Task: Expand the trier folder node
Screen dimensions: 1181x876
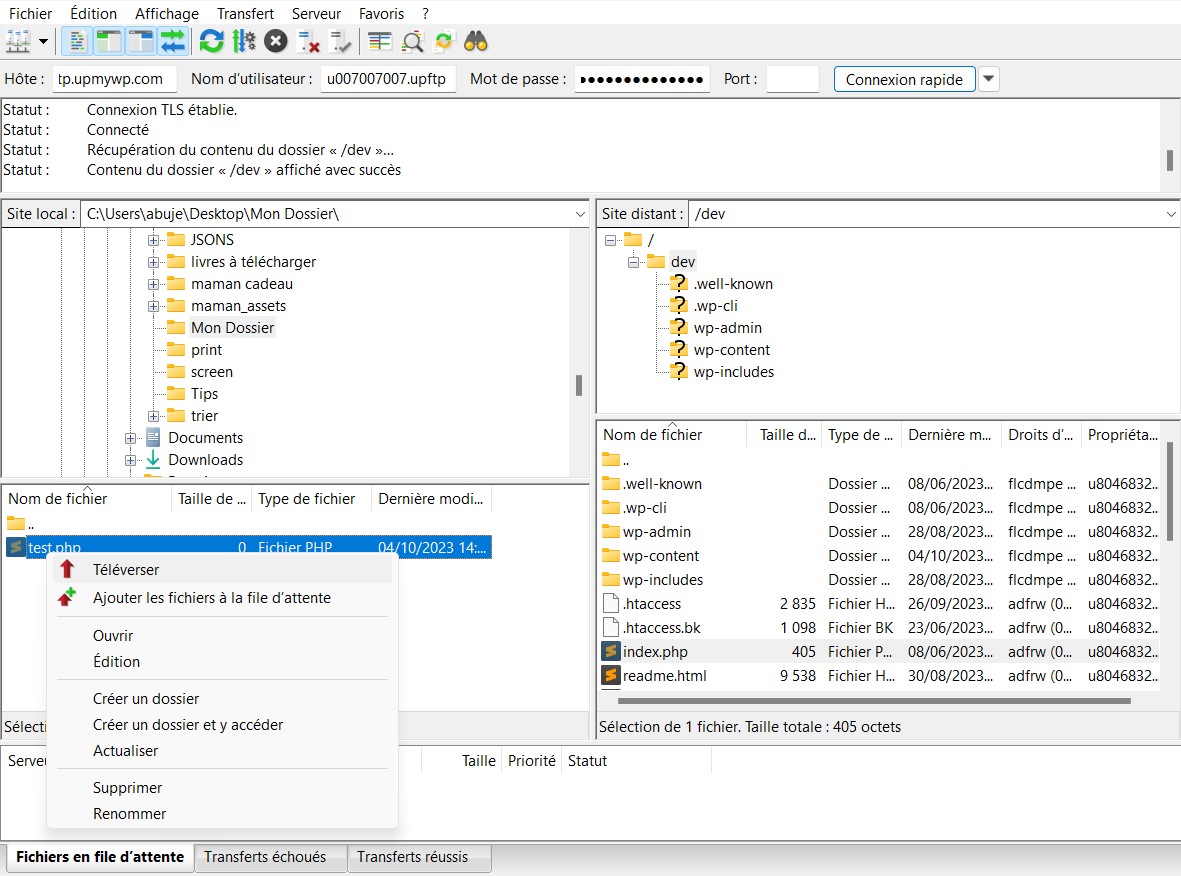Action: point(153,416)
